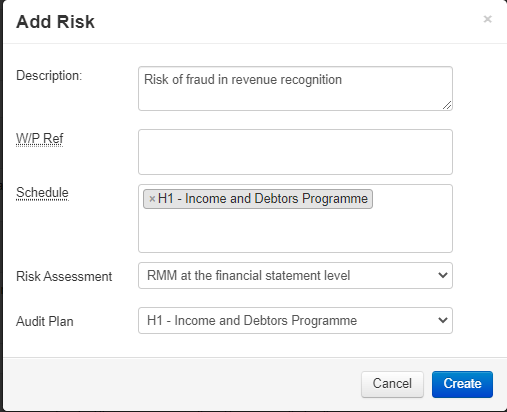Image resolution: width=507 pixels, height=412 pixels.
Task: Click the grey footer left of Cancel
Action: click(x=182, y=384)
